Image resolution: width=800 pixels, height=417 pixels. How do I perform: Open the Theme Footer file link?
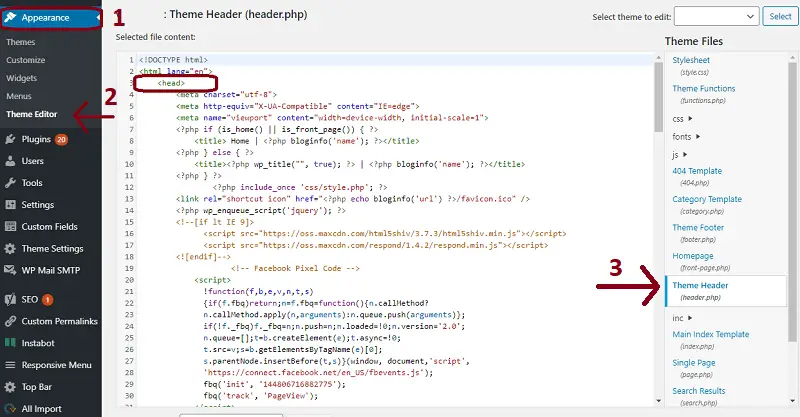coord(698,228)
